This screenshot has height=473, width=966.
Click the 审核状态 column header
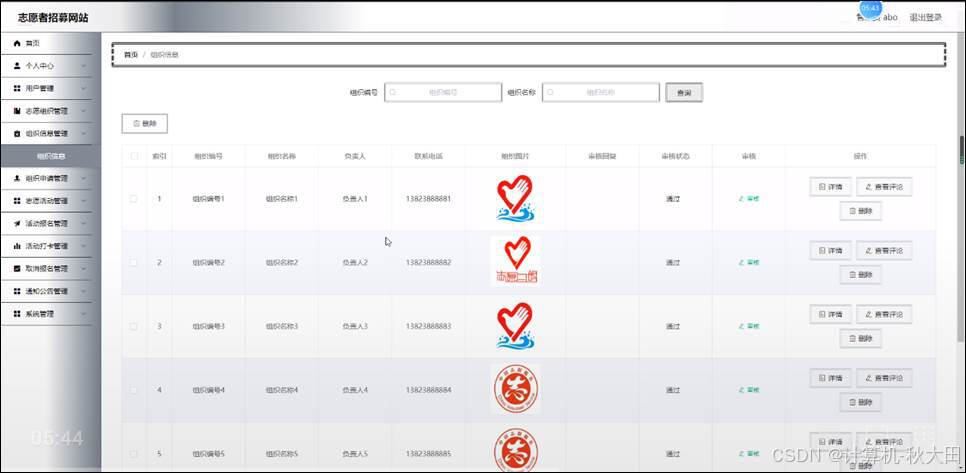click(675, 156)
